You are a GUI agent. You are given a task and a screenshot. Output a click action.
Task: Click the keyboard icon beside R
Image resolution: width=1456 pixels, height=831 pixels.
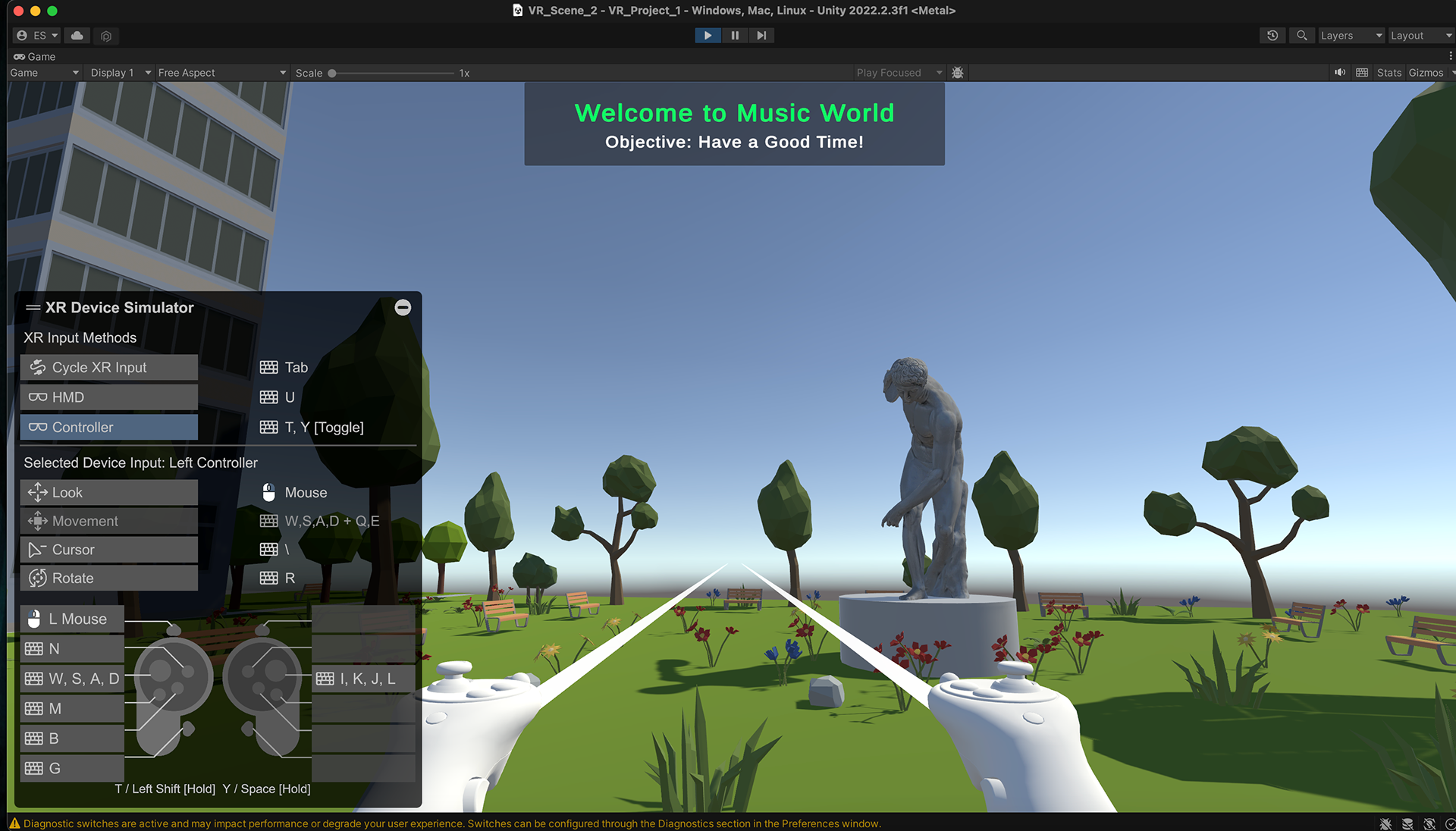click(269, 579)
